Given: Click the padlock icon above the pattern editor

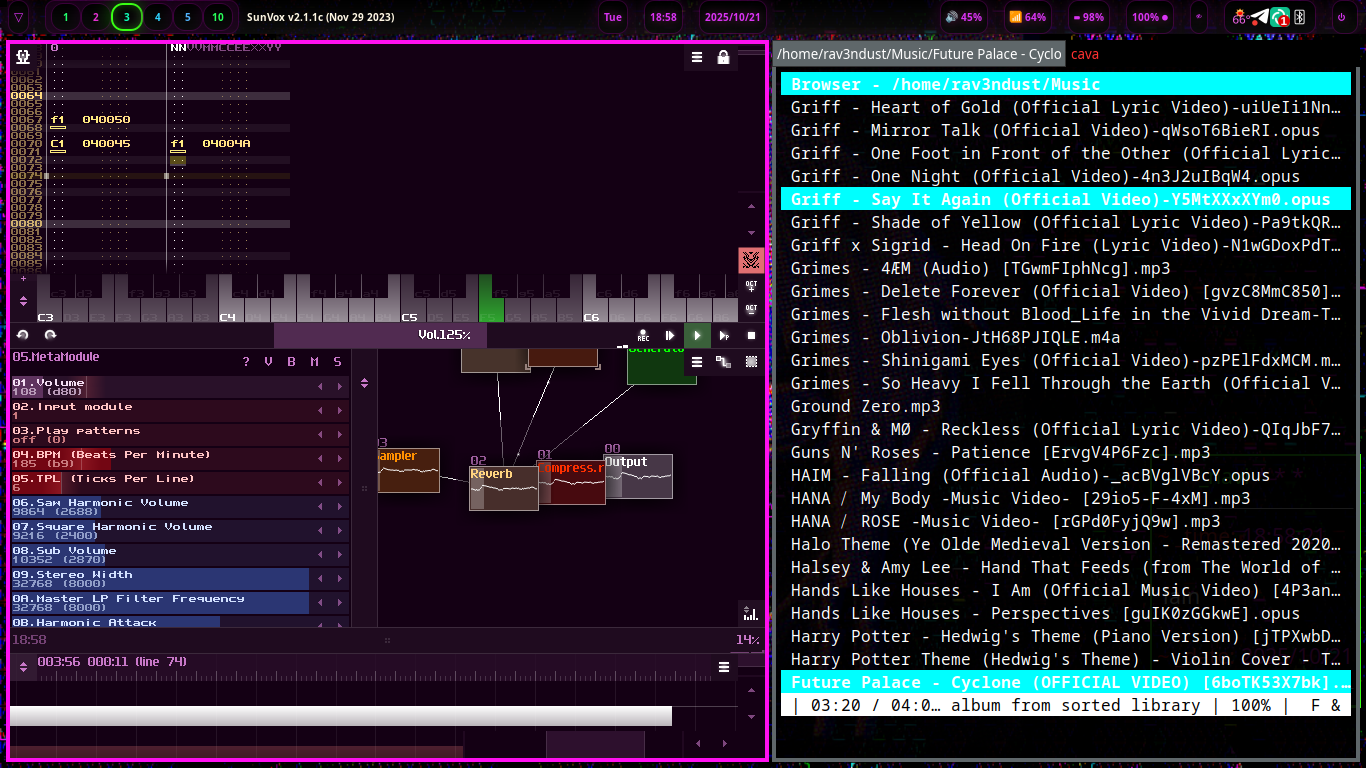Looking at the screenshot, I should [722, 58].
